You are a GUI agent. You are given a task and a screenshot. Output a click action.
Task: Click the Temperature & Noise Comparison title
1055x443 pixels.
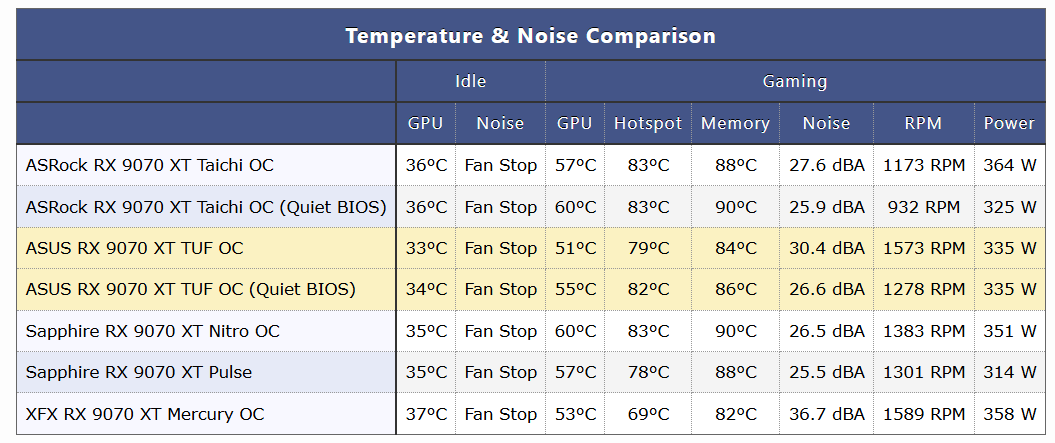pyautogui.click(x=530, y=36)
